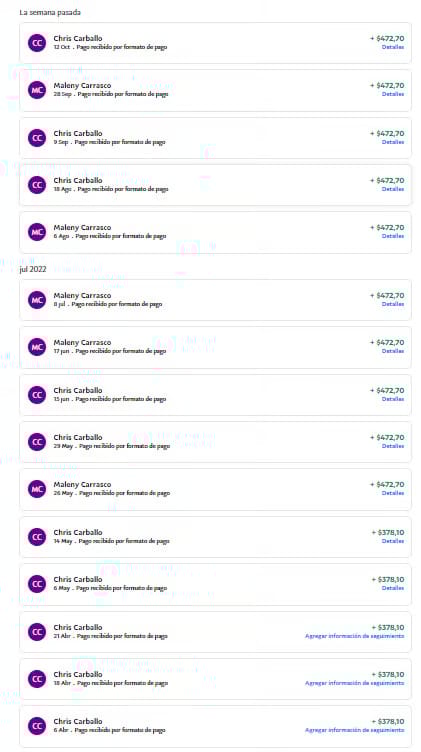The image size is (421, 752).
Task: Select the CC avatar of 9 Sep transaction
Action: point(37,138)
